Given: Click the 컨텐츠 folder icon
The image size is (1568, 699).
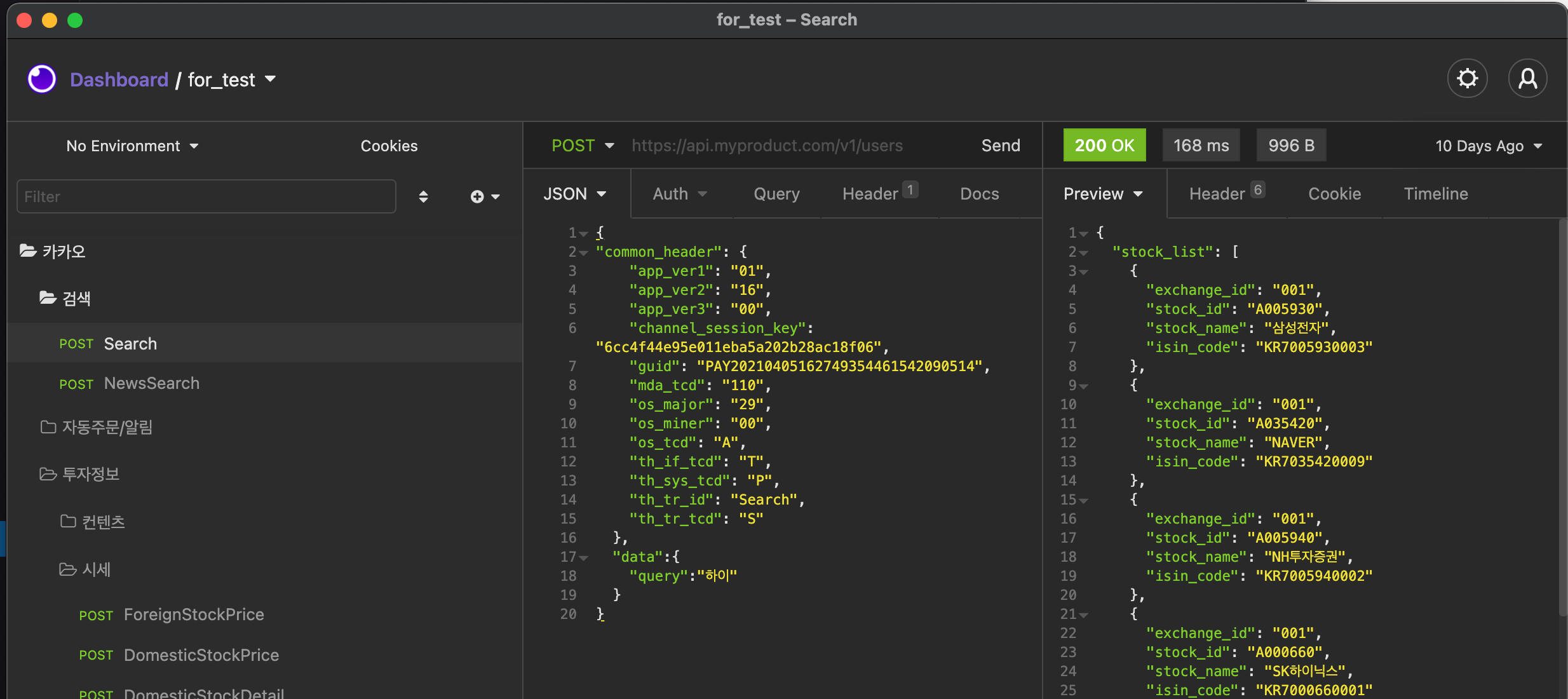Looking at the screenshot, I should pos(68,522).
